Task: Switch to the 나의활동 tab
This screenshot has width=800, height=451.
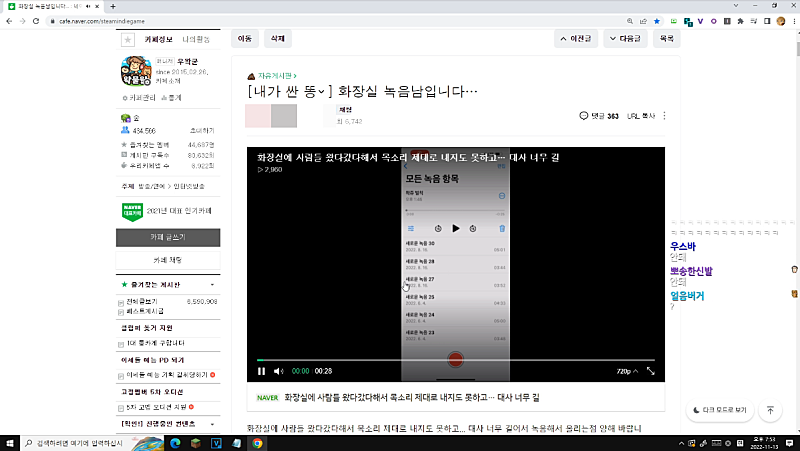Action: pyautogui.click(x=196, y=39)
